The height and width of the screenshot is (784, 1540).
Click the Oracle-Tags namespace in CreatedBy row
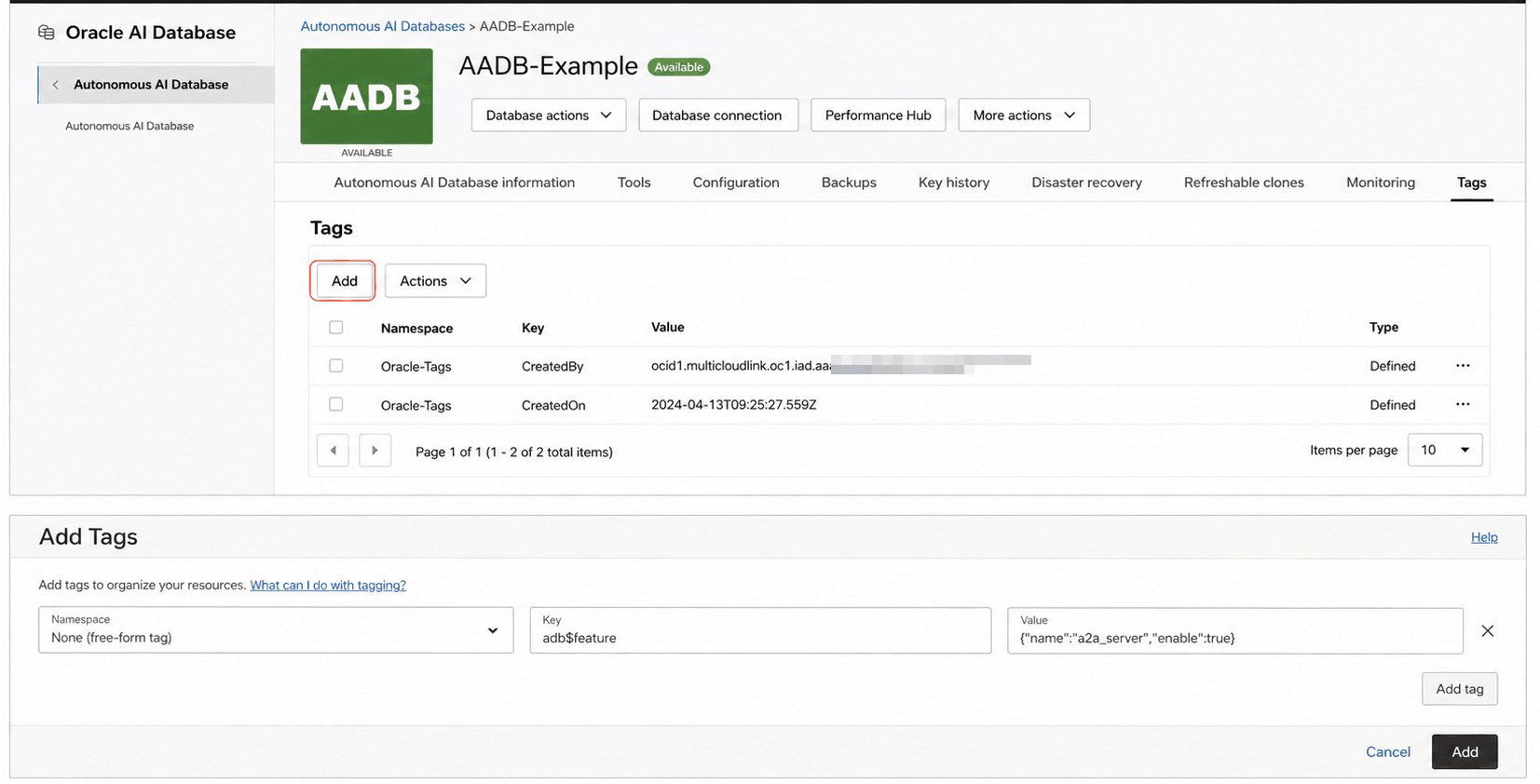[416, 367]
